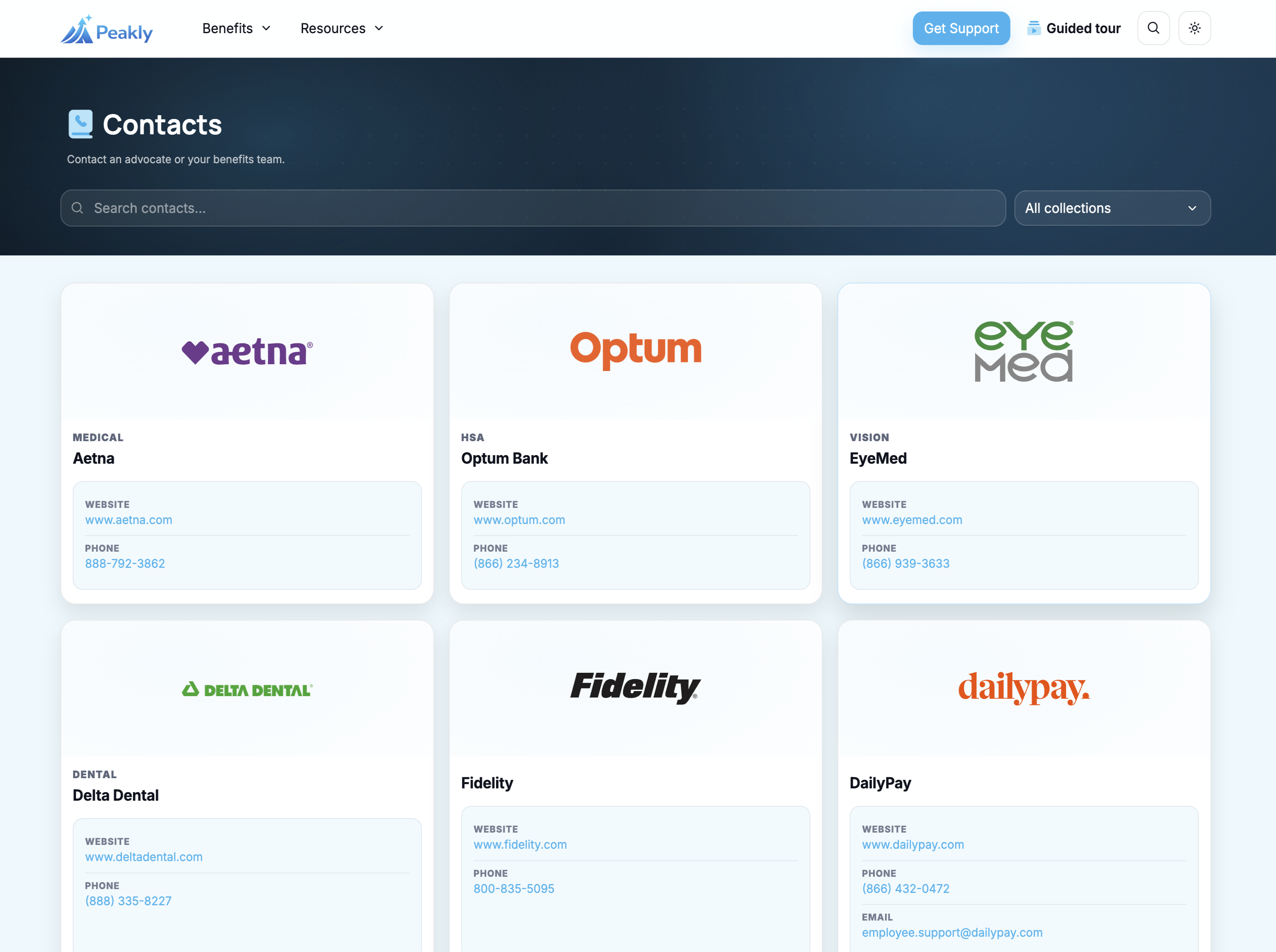Click 'Contact an advocate or your benefits team.' text
This screenshot has width=1276, height=952.
[x=176, y=159]
